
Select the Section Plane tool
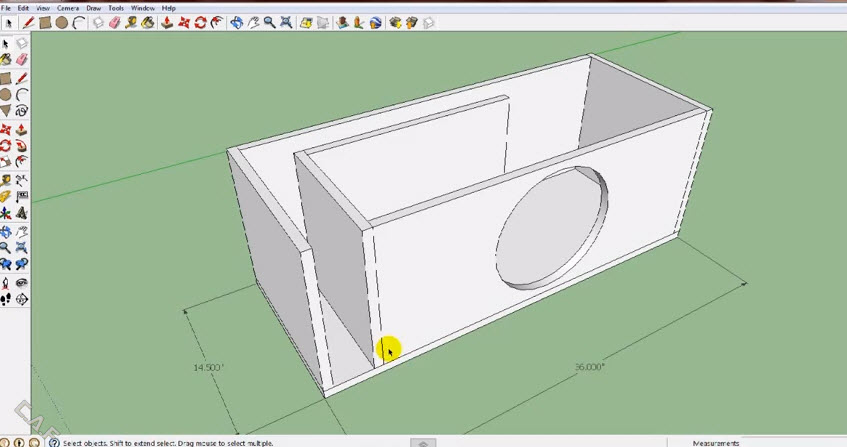click(x=22, y=299)
